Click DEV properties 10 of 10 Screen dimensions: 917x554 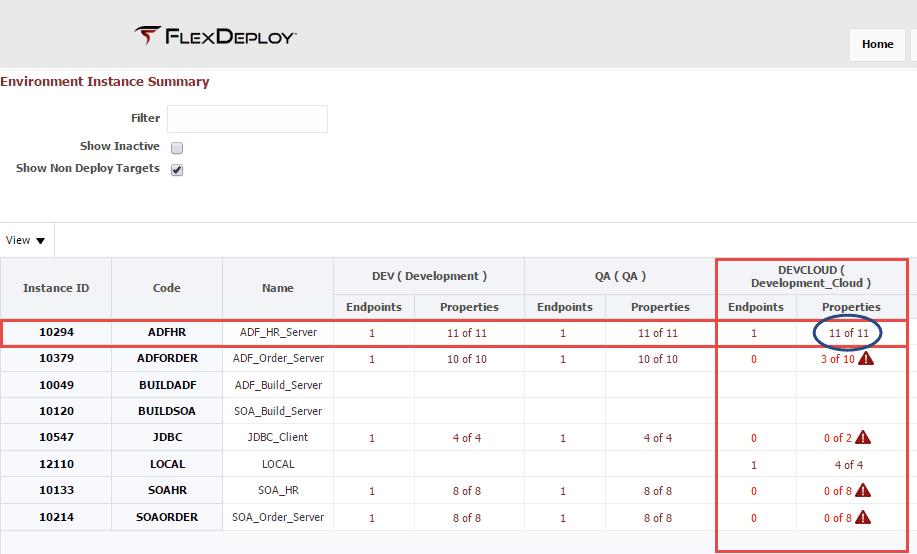(x=467, y=359)
